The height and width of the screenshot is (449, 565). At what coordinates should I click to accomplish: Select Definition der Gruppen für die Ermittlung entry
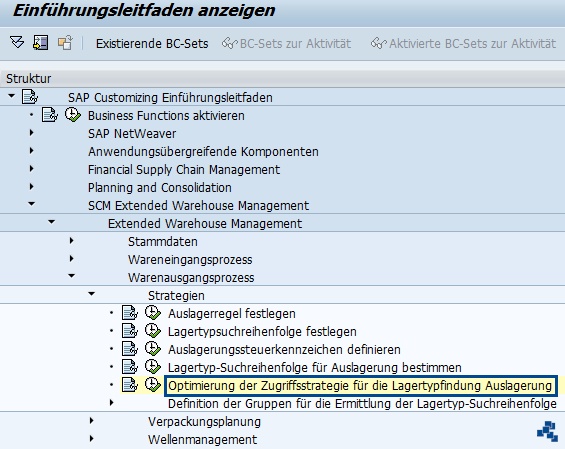point(362,404)
